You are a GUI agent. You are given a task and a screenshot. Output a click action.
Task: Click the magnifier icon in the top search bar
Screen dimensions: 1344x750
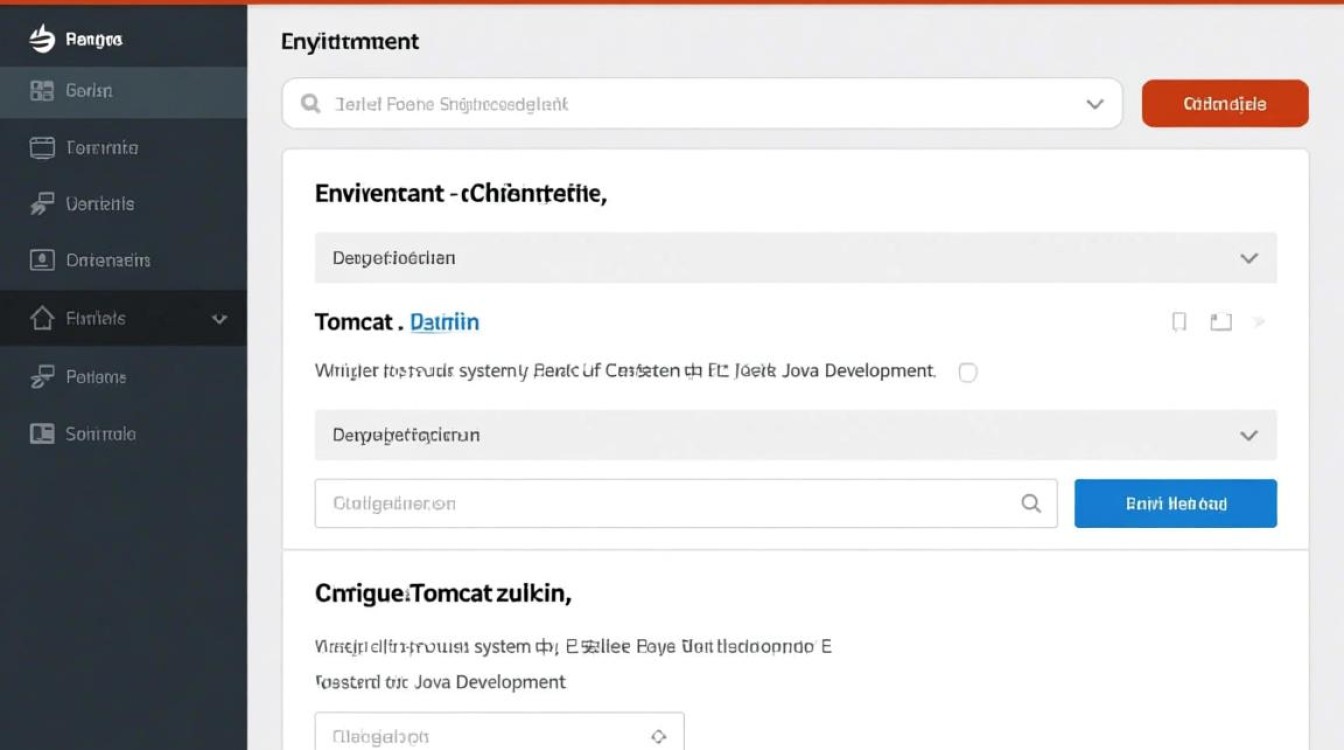[x=311, y=104]
